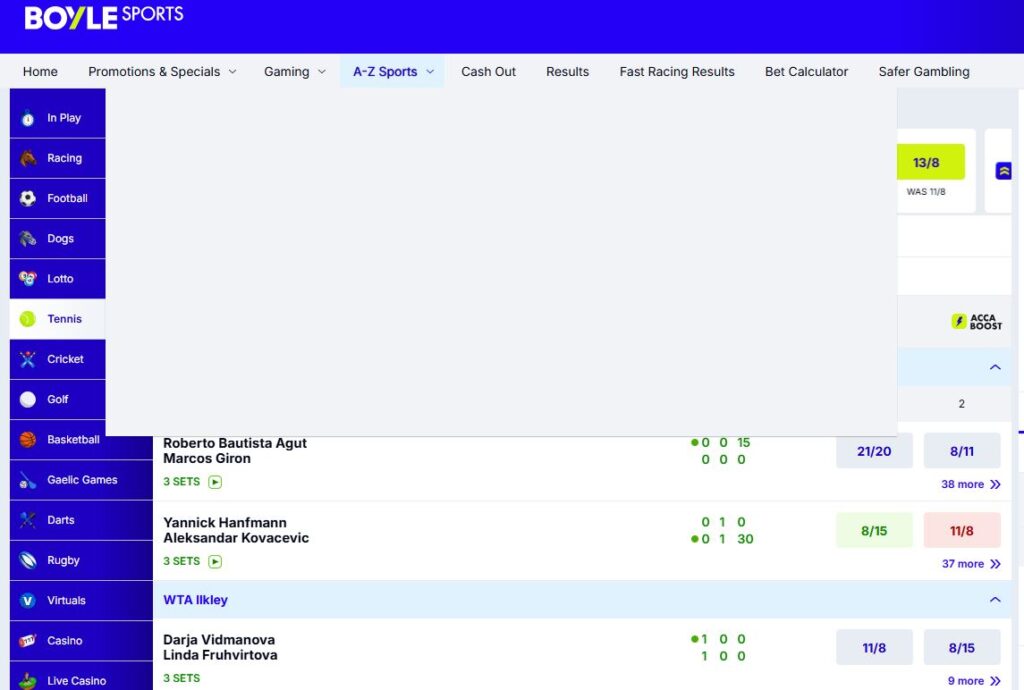The width and height of the screenshot is (1024, 690).
Task: Select the Dogs greyhound icon
Action: click(27, 239)
